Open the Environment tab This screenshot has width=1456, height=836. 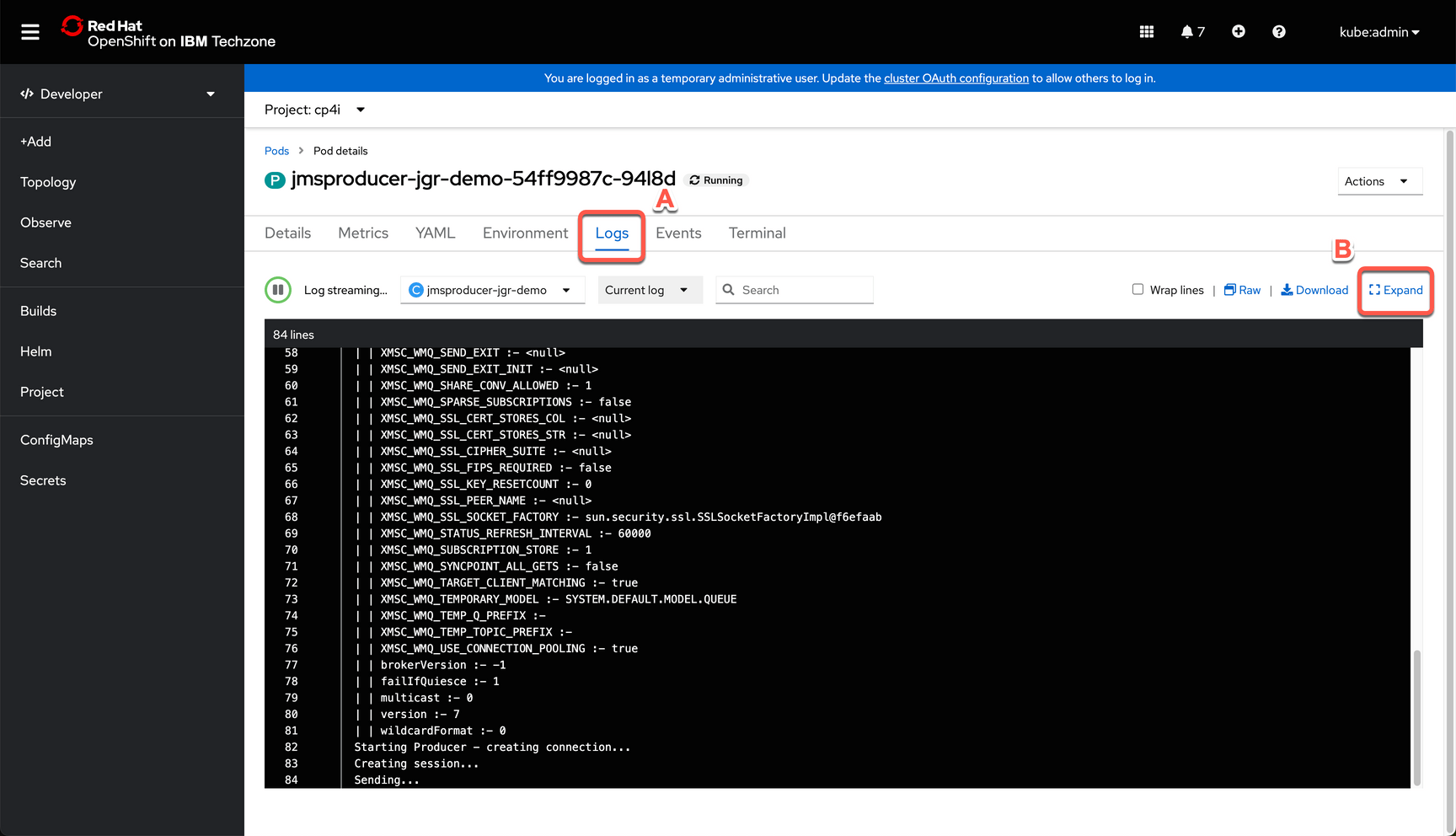[x=524, y=233]
